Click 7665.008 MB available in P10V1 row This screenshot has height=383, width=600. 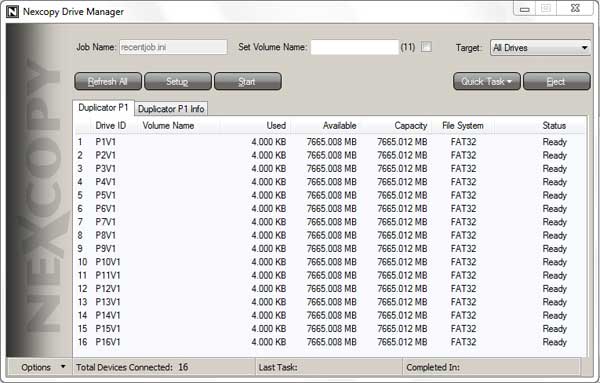click(x=331, y=262)
